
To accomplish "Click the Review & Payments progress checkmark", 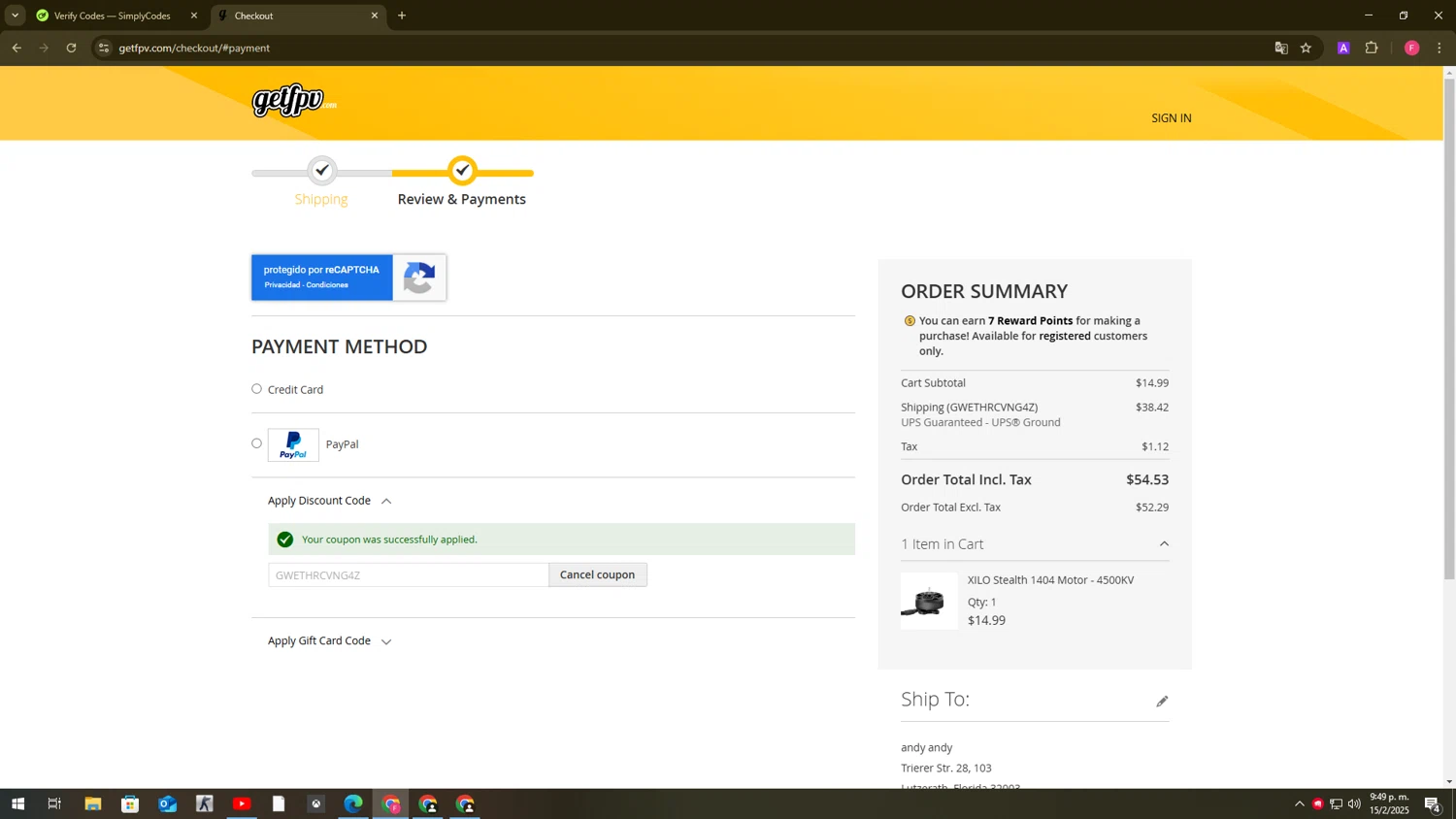I will (463, 171).
